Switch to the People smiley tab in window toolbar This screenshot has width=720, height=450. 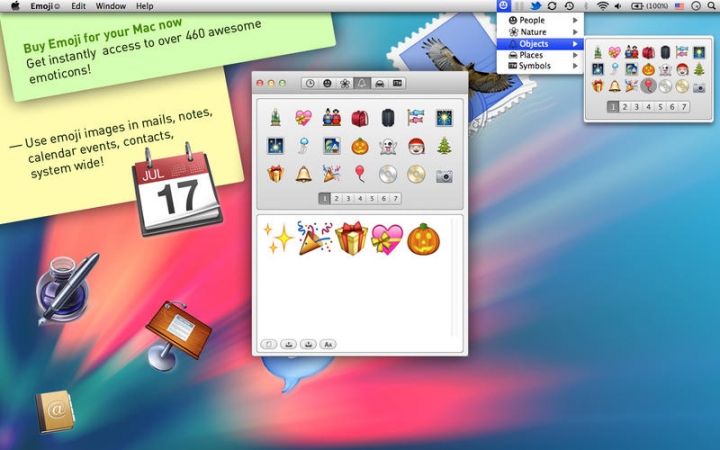pyautogui.click(x=327, y=83)
